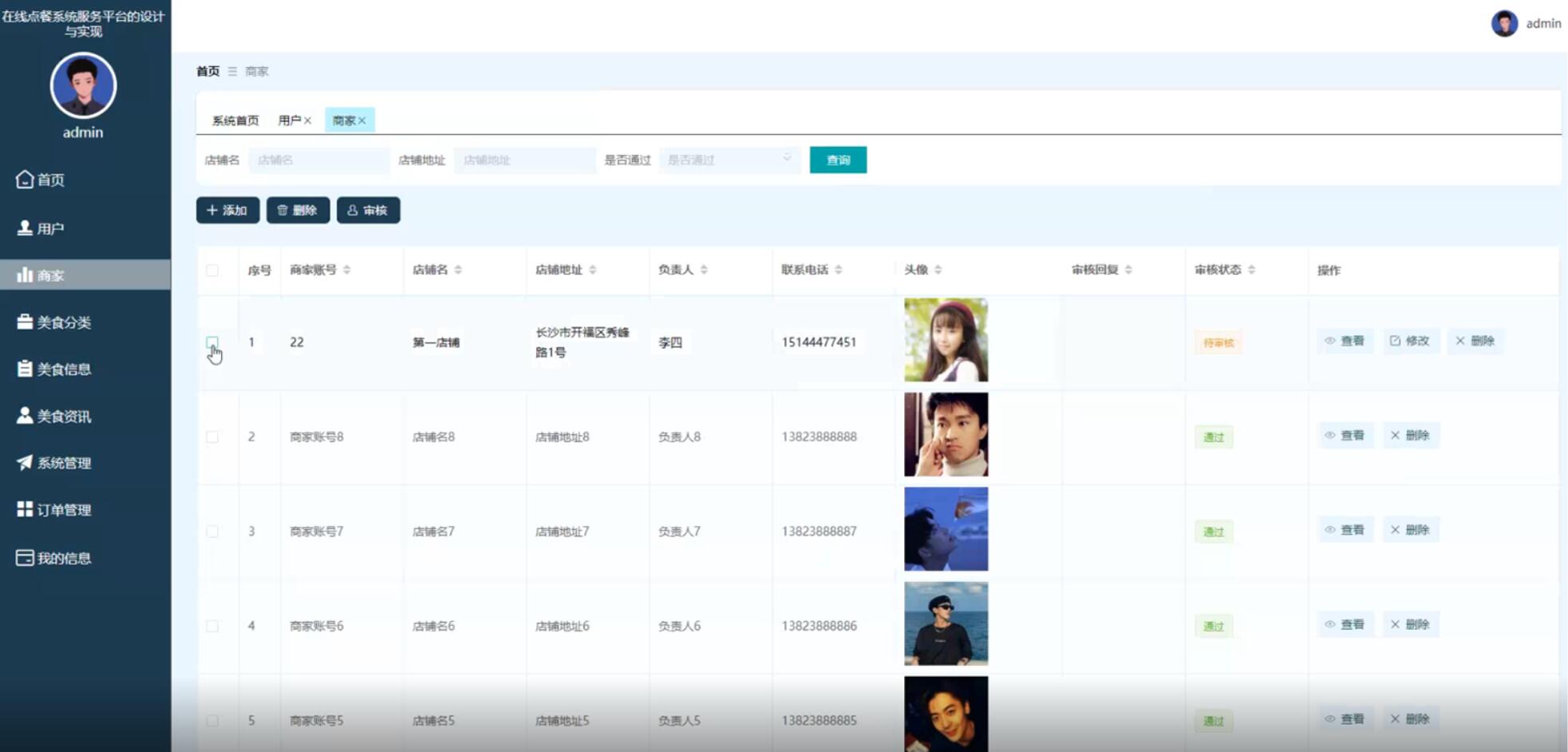Click the 审核 review button
This screenshot has width=1568, height=752.
pyautogui.click(x=368, y=210)
